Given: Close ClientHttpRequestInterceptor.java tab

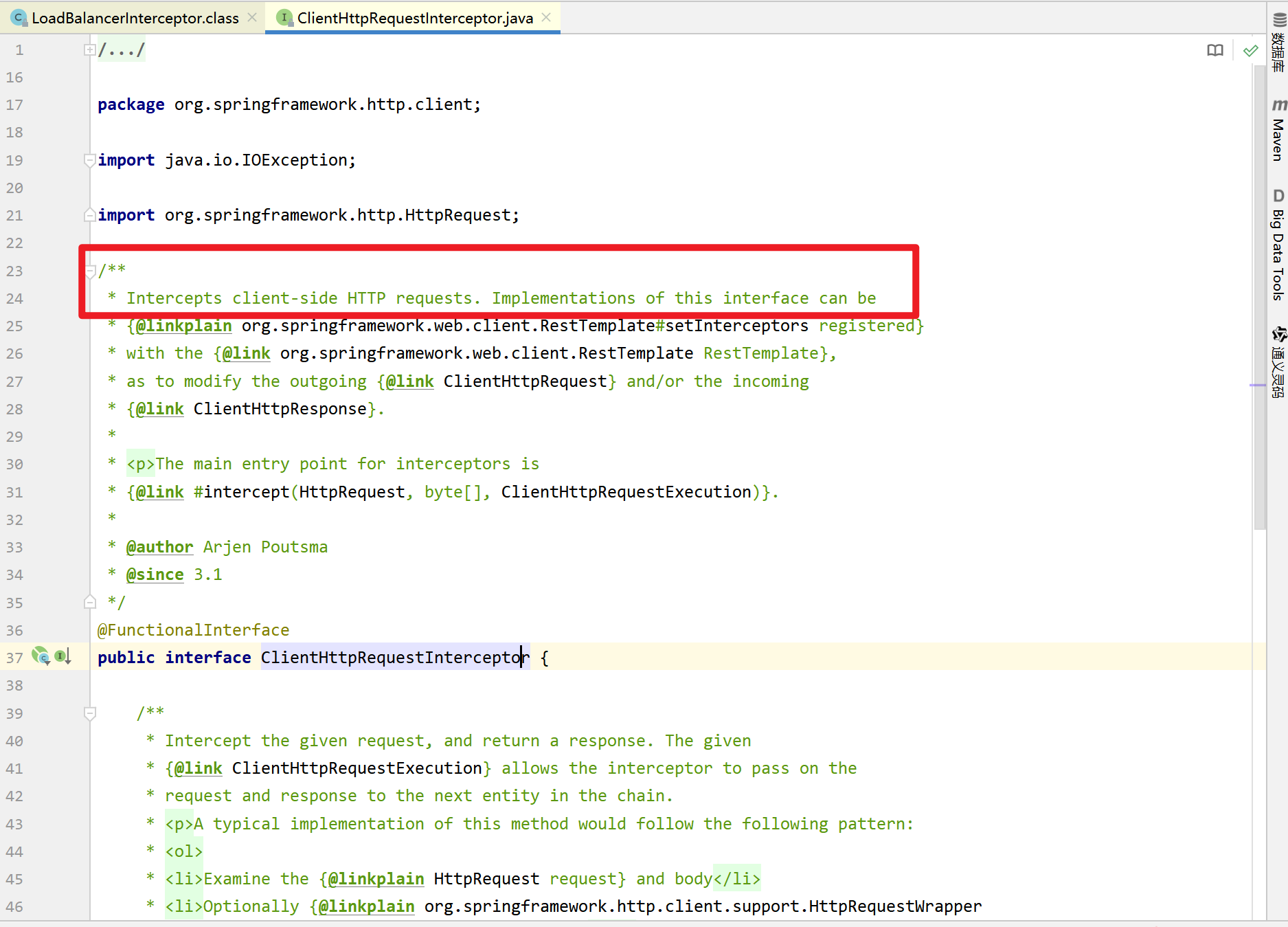Looking at the screenshot, I should [546, 17].
